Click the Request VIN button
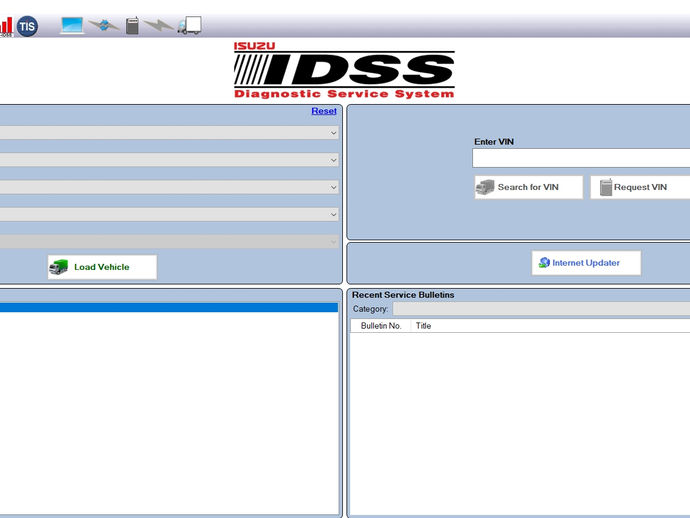Viewport: 690px width, 518px height. point(640,187)
